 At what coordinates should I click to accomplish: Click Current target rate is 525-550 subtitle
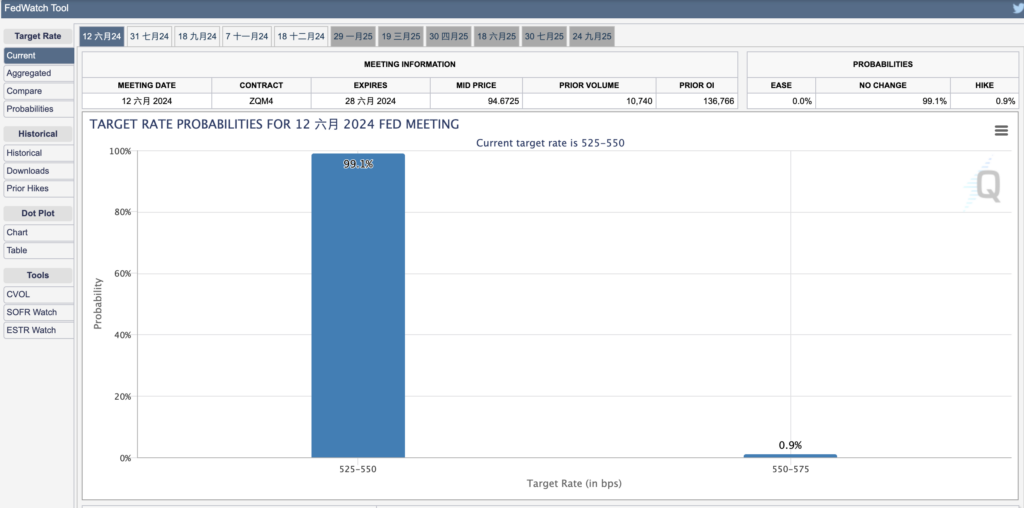(x=550, y=143)
